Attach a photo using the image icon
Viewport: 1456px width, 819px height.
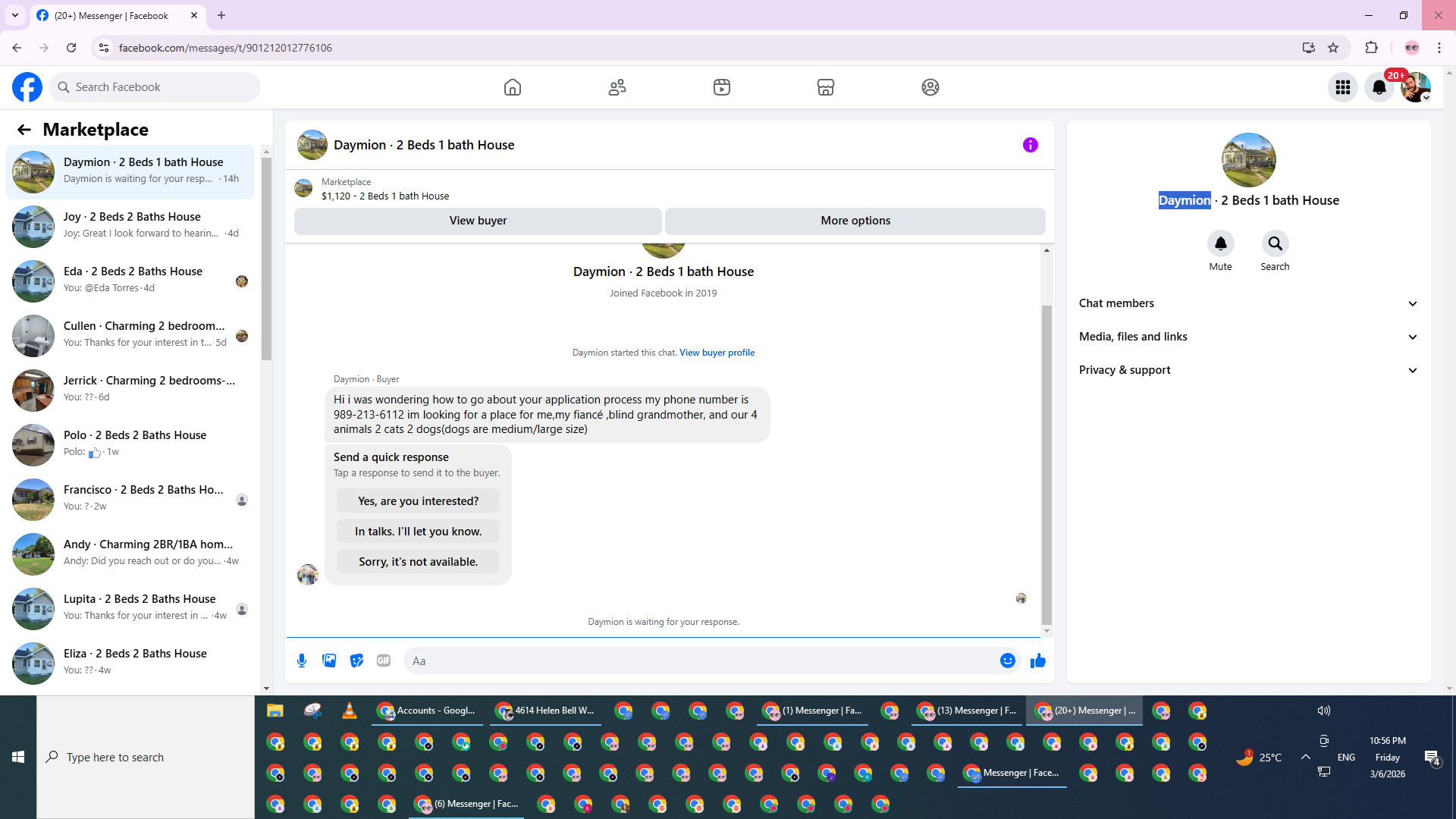[329, 661]
